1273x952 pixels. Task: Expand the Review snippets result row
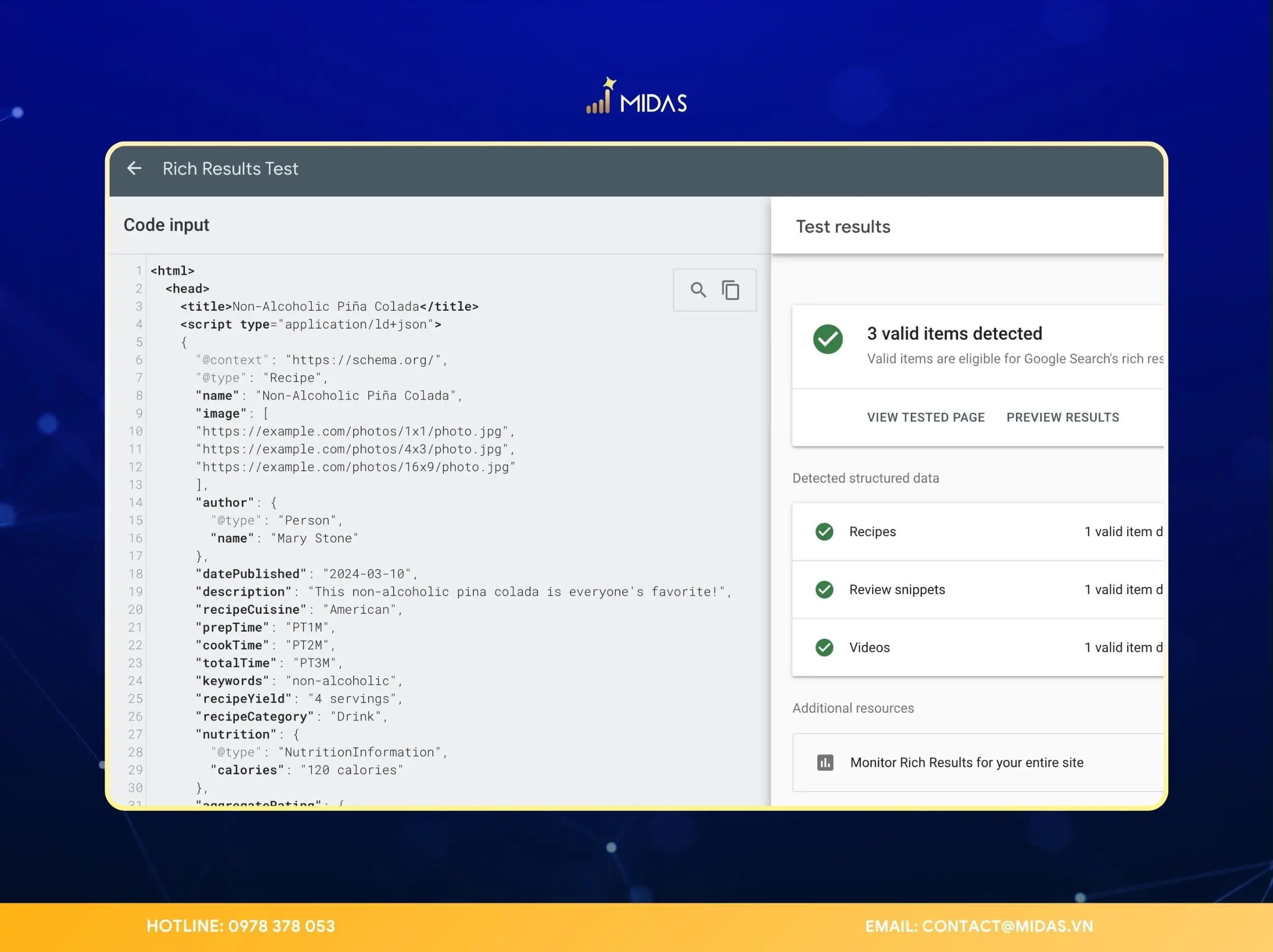978,590
